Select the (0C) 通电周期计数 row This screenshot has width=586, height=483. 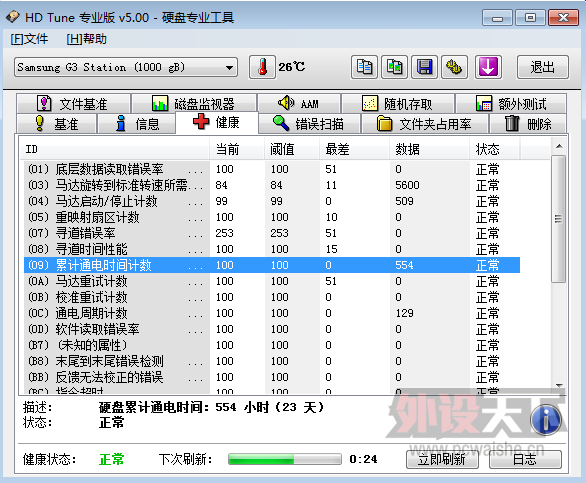click(272, 313)
